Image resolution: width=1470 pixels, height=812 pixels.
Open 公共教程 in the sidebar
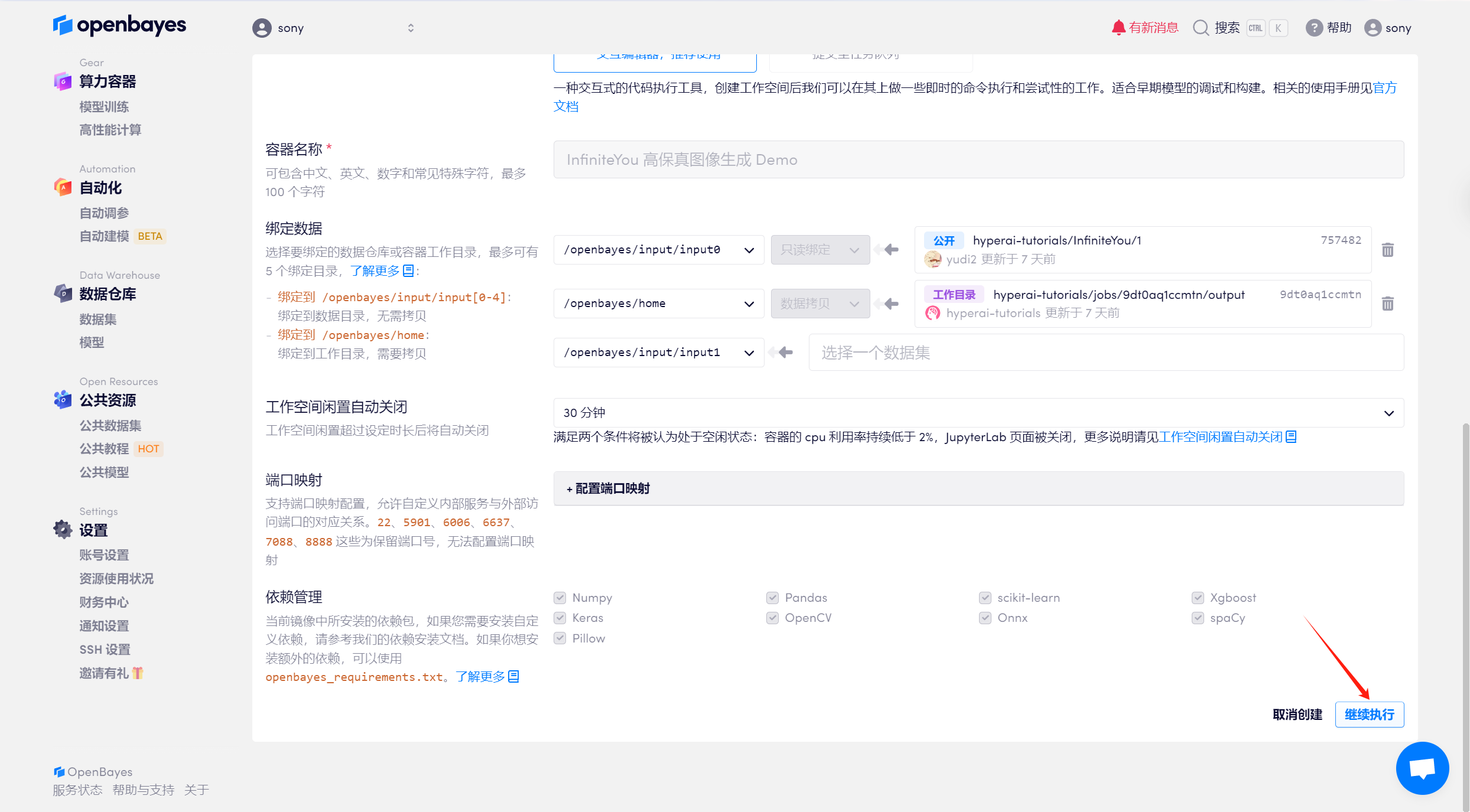point(105,449)
